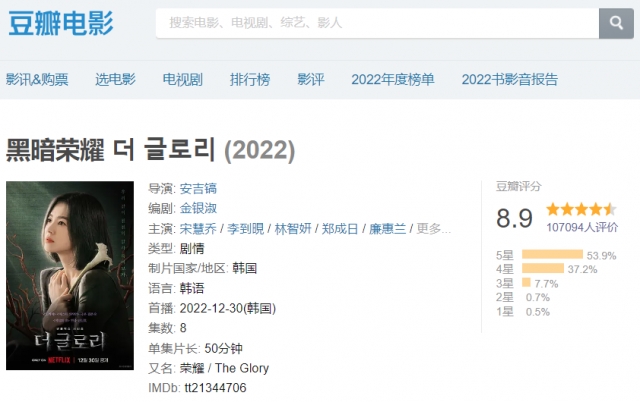Image resolution: width=640 pixels, height=402 pixels.
Task: Open the 黑暗荣耀 poster image
Action: coord(70,275)
